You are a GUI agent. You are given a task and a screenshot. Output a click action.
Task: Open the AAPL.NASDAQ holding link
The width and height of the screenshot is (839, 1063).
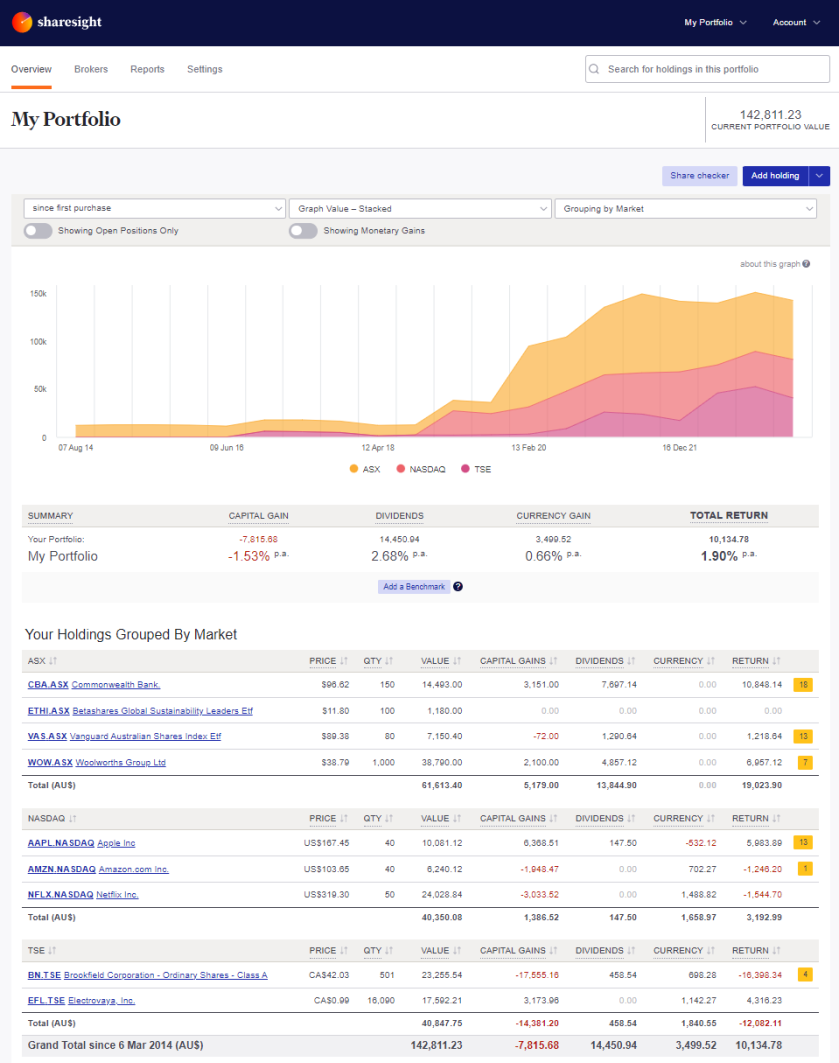pos(61,843)
